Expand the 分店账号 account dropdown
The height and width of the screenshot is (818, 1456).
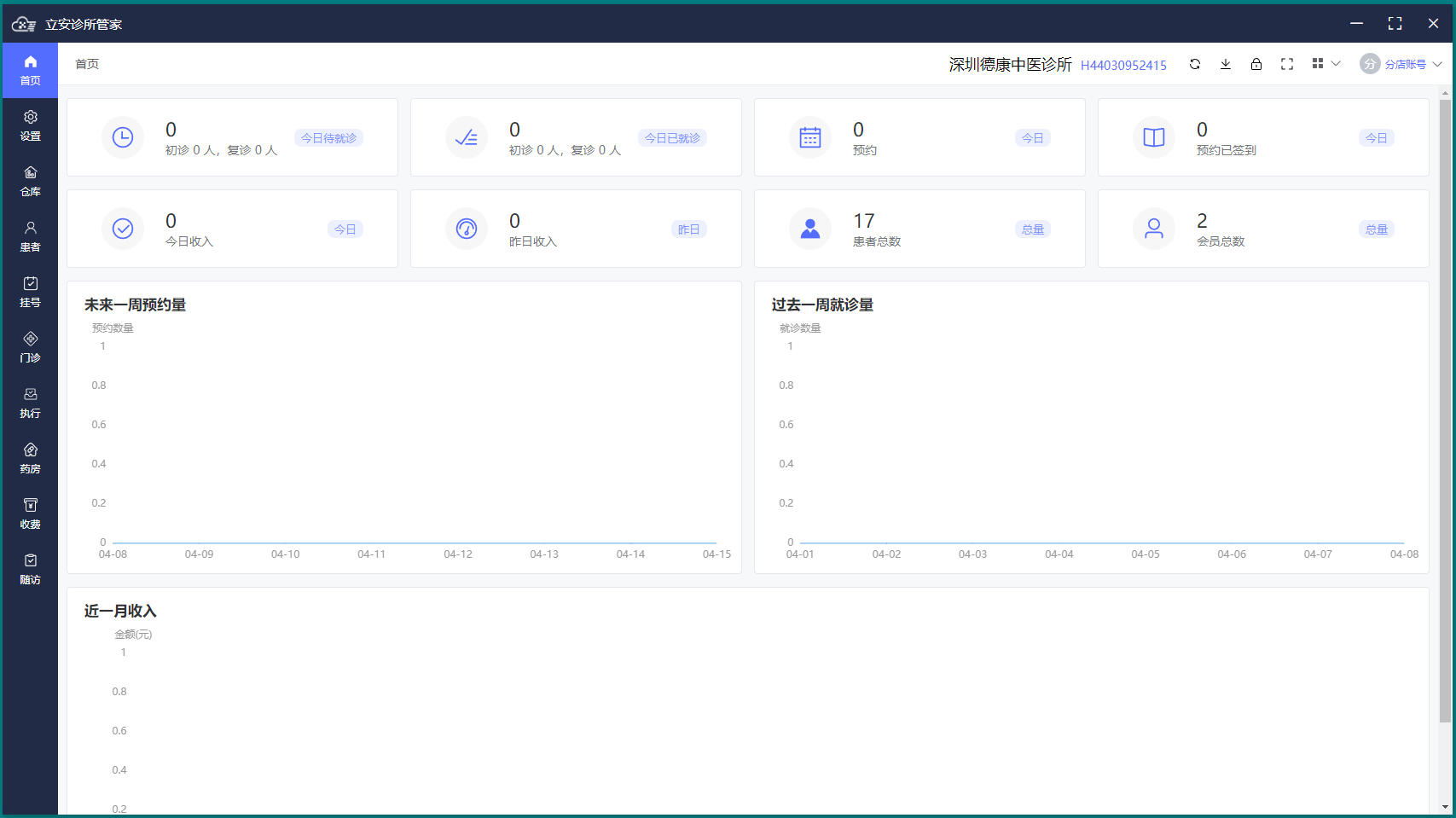(x=1412, y=64)
